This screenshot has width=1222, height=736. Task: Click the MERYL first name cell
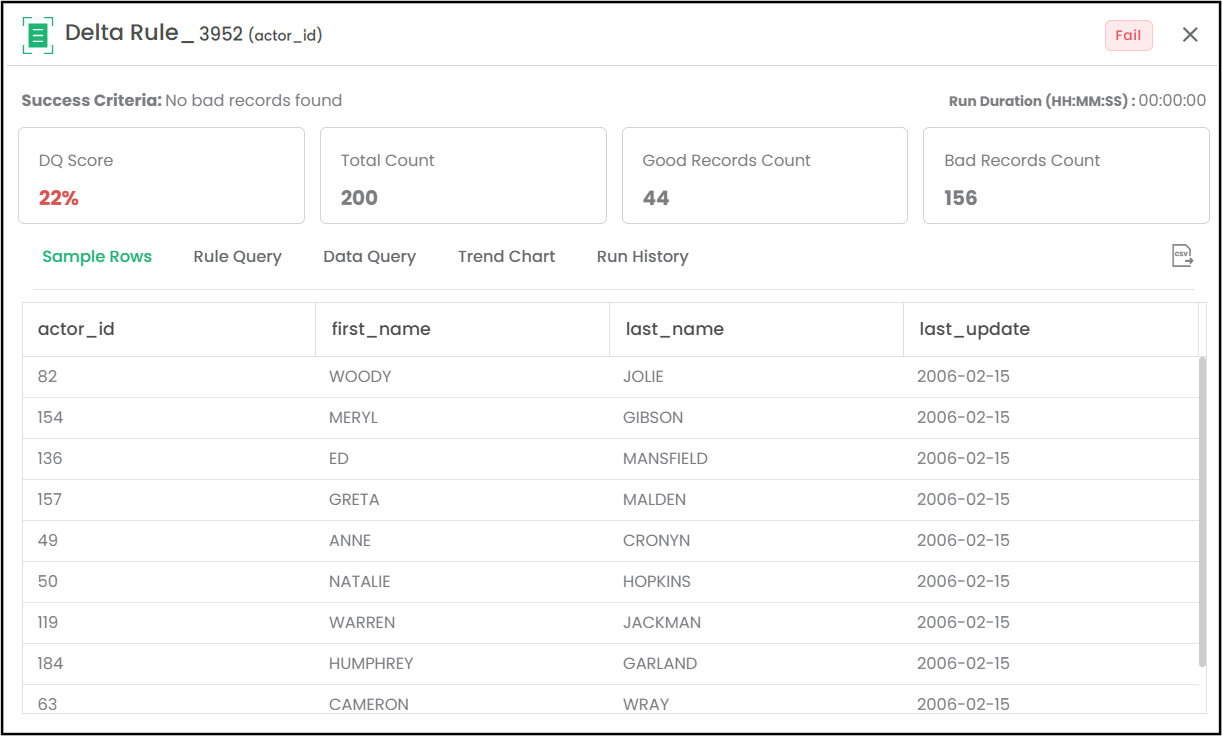click(x=462, y=418)
